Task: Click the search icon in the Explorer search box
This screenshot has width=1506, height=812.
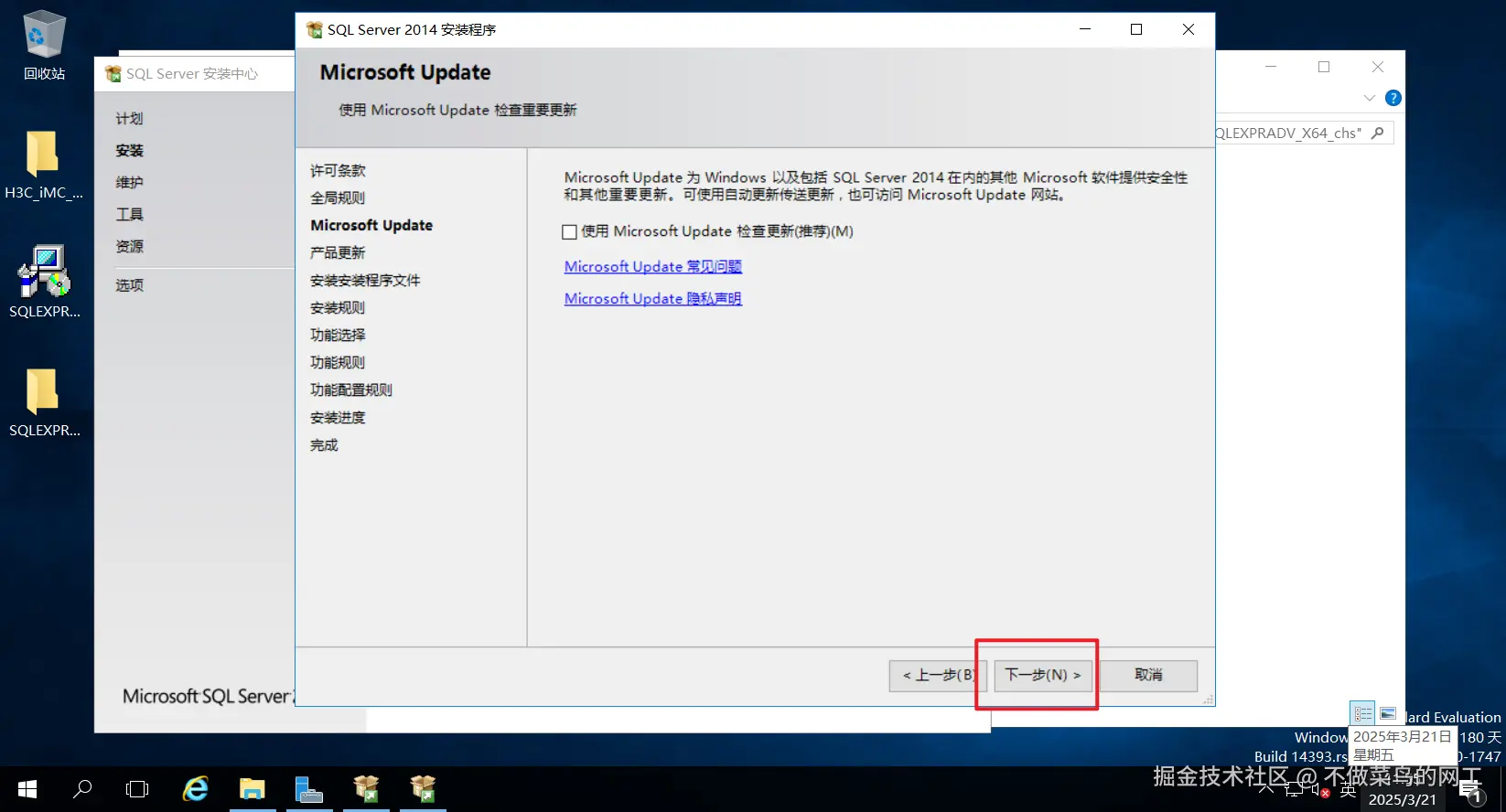Action: point(1378,133)
